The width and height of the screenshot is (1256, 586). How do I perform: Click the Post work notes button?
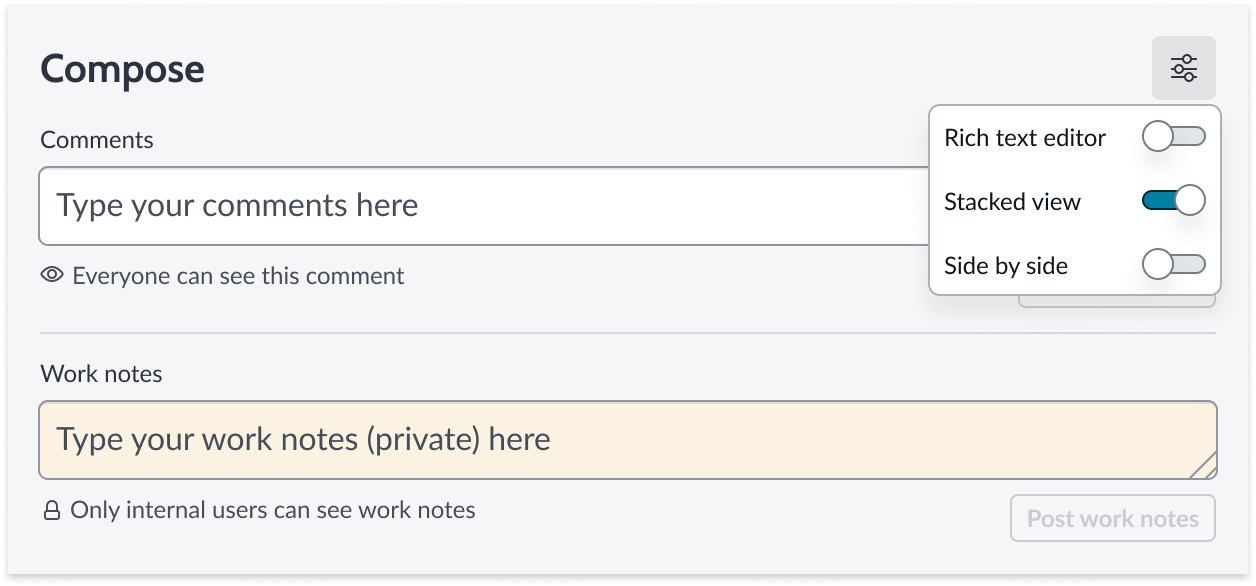click(x=1112, y=518)
